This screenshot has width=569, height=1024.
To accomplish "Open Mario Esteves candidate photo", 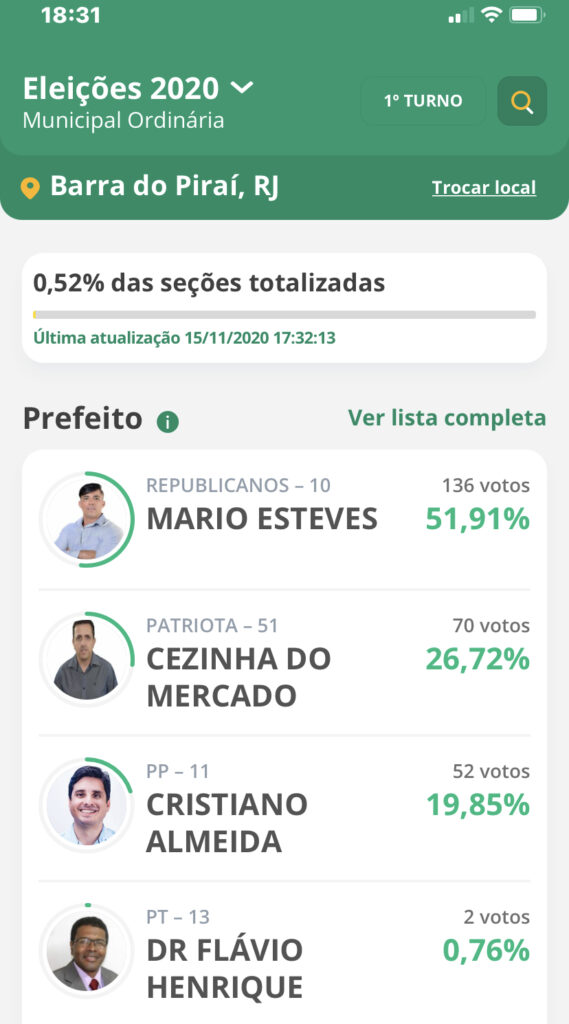I will pyautogui.click(x=87, y=519).
